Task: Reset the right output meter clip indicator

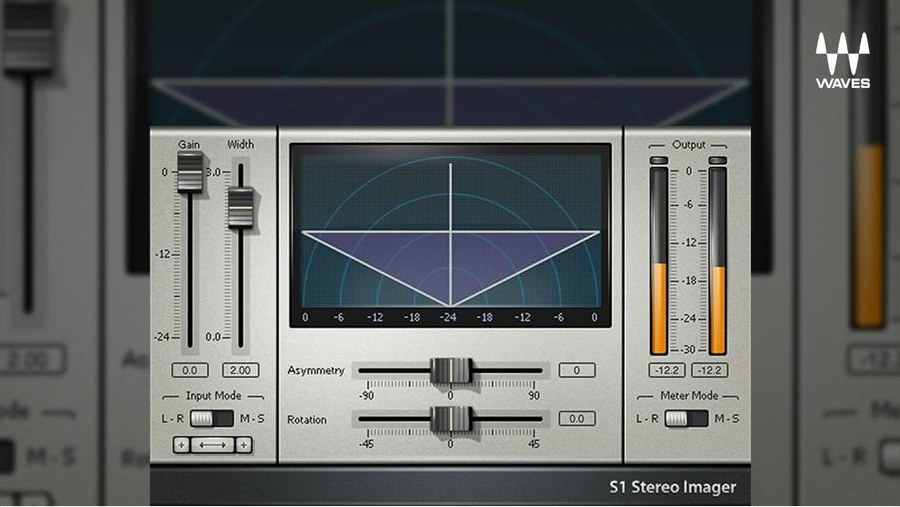Action: coord(717,160)
